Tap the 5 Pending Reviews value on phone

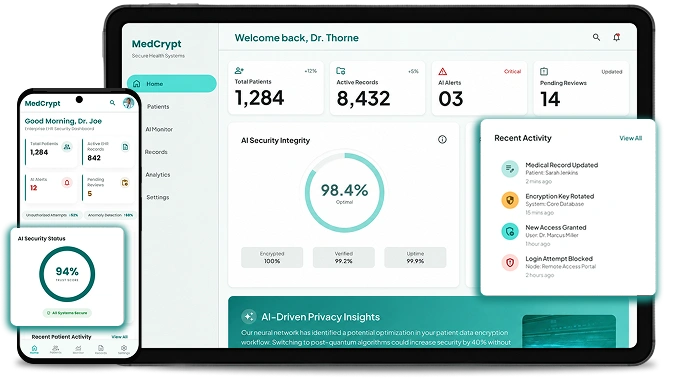pos(90,194)
